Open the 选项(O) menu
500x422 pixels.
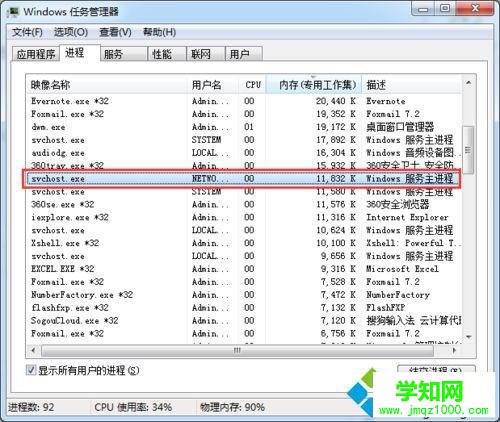(71, 32)
